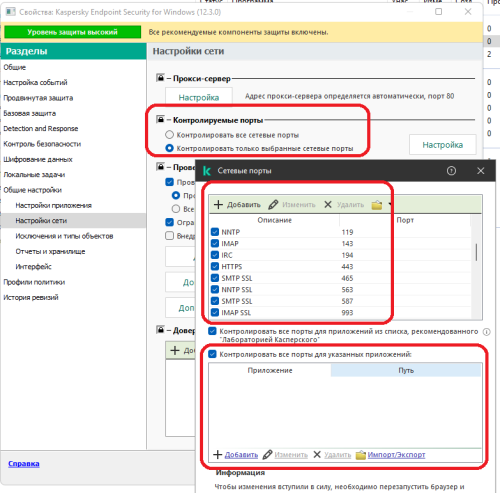500x493 pixels.
Task: Toggle Контролировать все порты для указанных приложений
Action: pos(212,354)
